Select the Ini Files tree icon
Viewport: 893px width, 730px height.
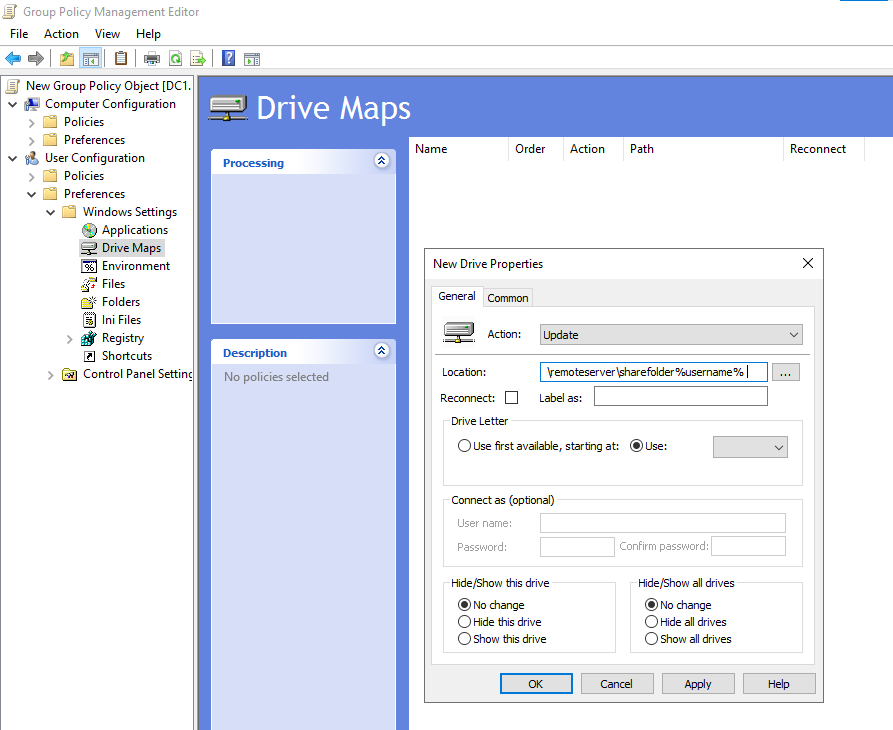click(89, 320)
